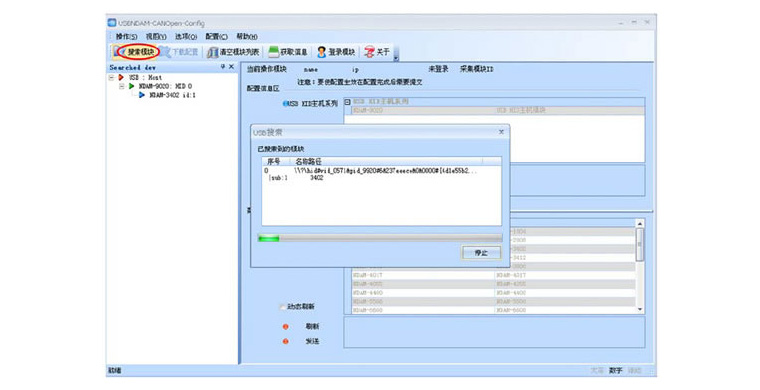This screenshot has width=760, height=390.
Task: Click the greyed 下载配置 download config button
Action: [179, 52]
